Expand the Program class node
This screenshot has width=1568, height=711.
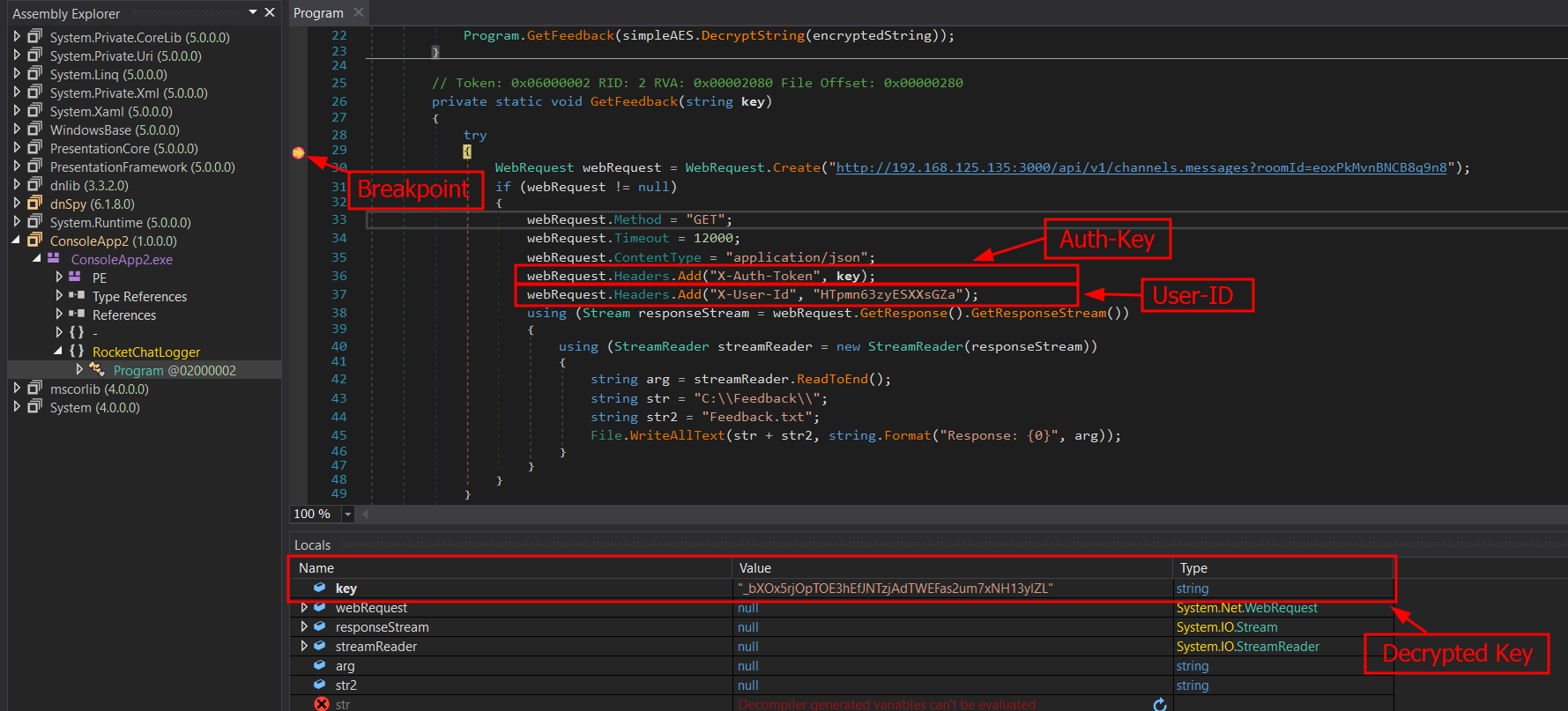coord(79,370)
